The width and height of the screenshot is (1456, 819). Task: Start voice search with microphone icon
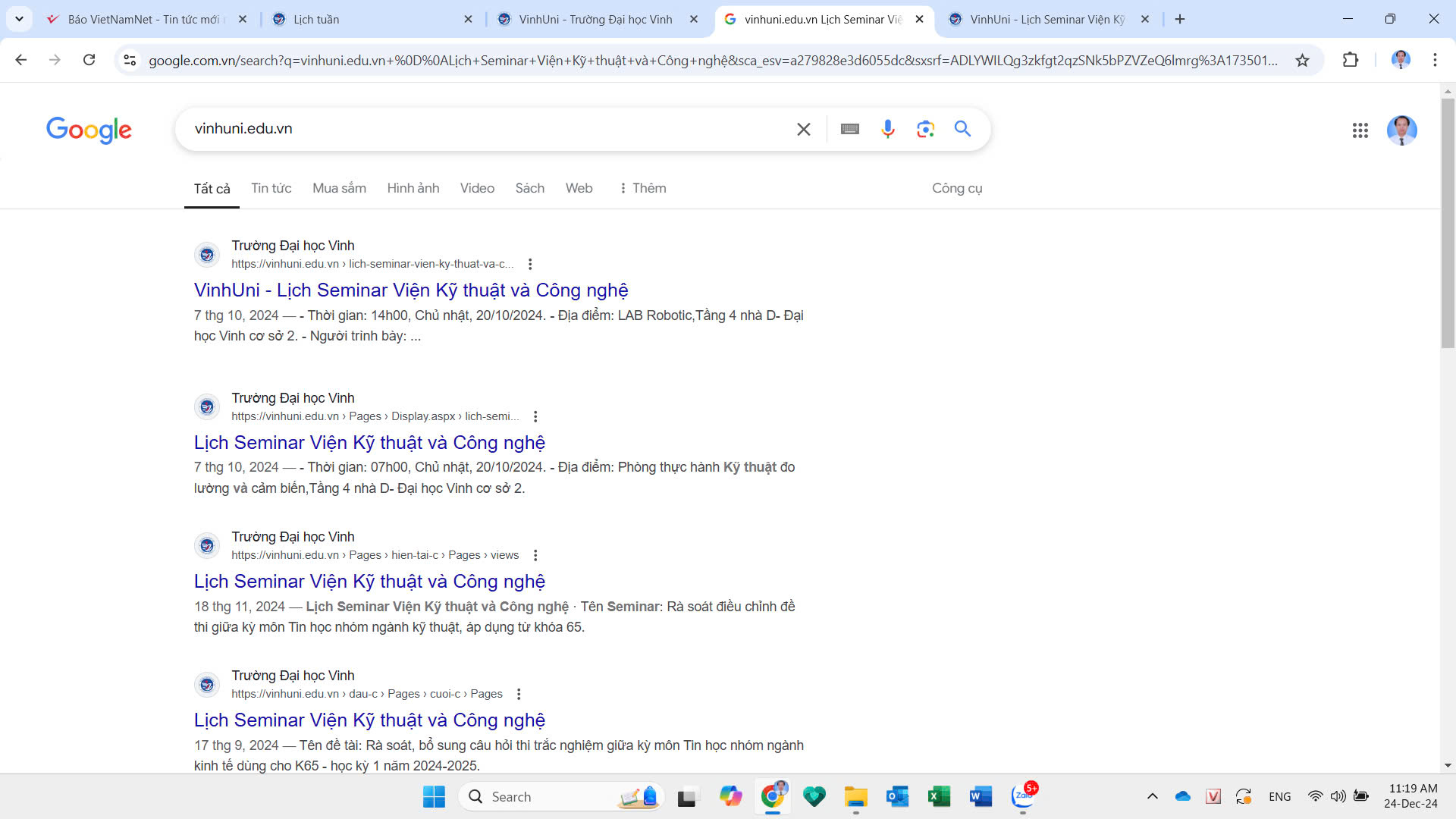click(888, 130)
